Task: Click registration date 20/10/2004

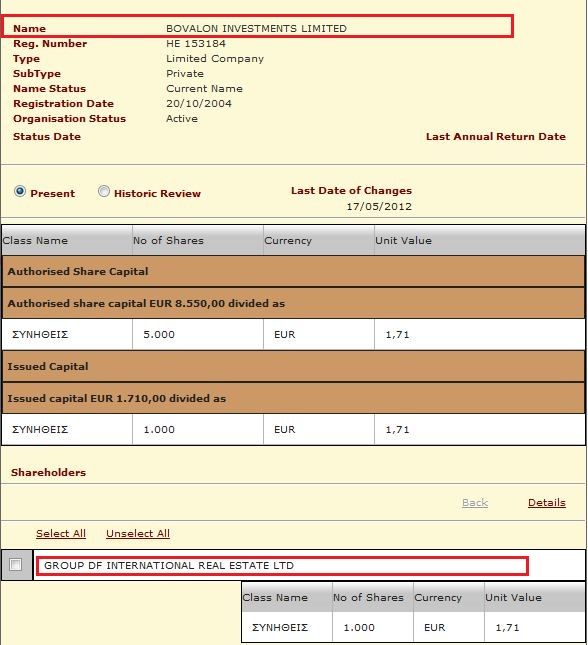Action: pyautogui.click(x=199, y=104)
